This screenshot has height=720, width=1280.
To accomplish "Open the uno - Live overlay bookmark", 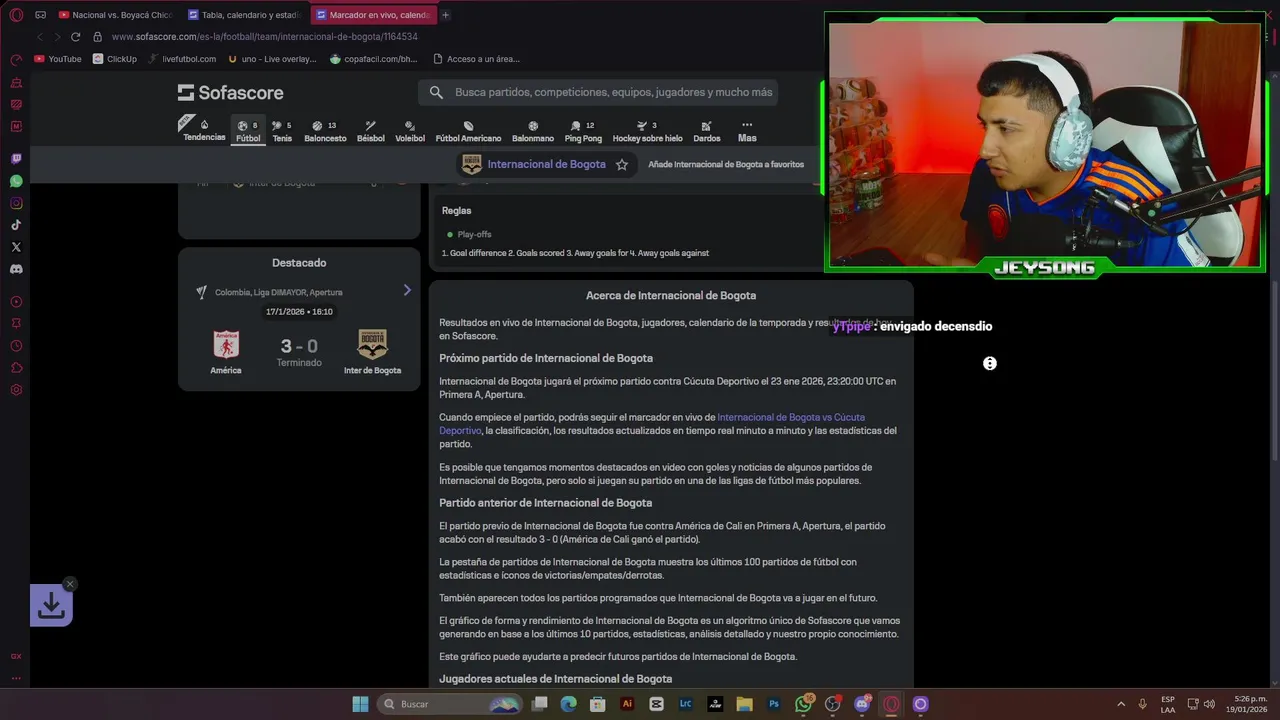I will pos(272,59).
